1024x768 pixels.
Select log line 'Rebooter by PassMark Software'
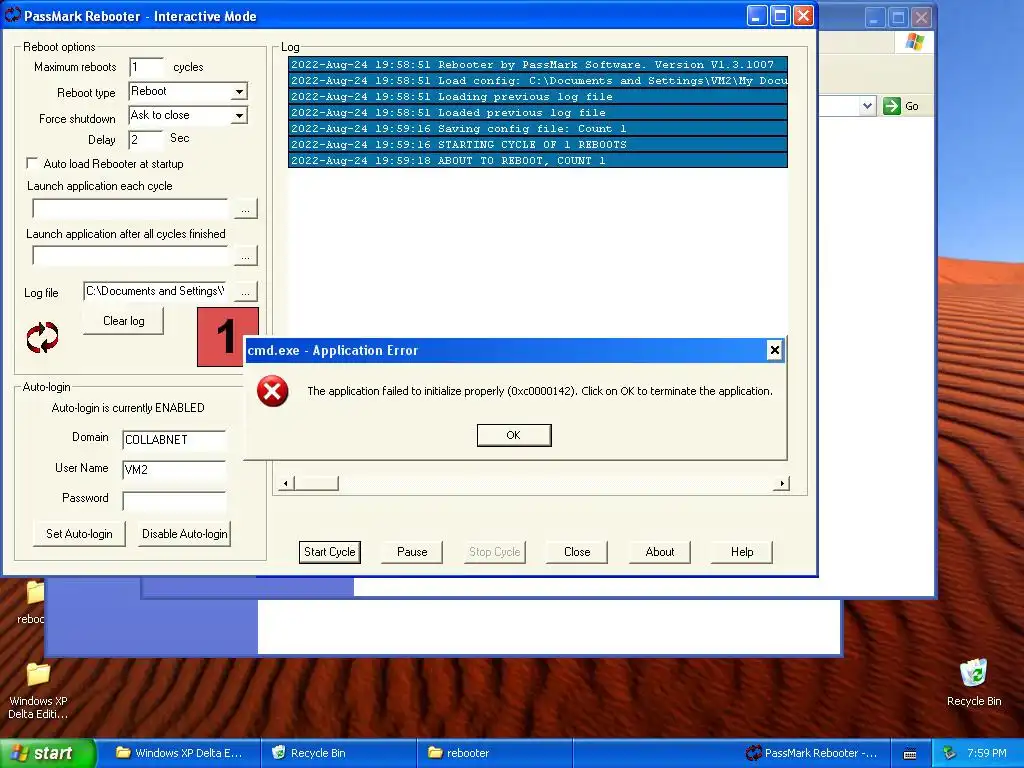tap(537, 65)
